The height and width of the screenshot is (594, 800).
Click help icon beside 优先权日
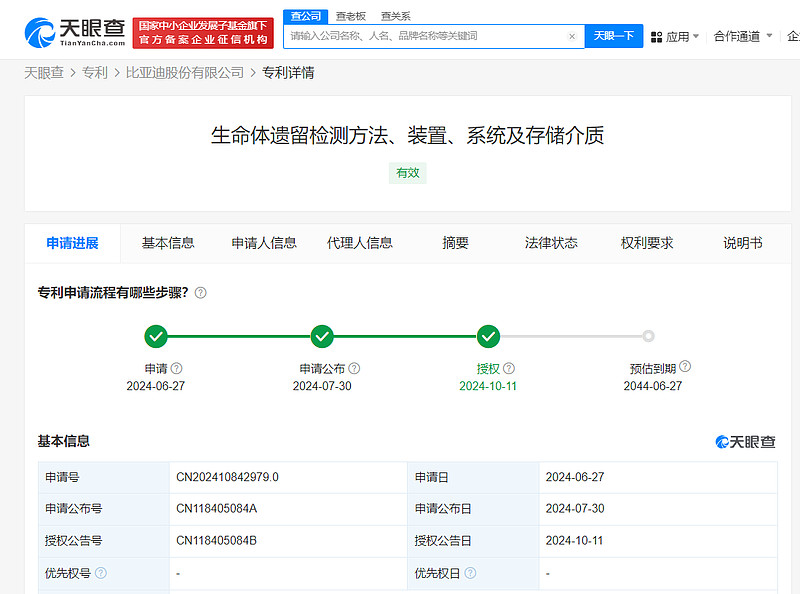pos(470,573)
